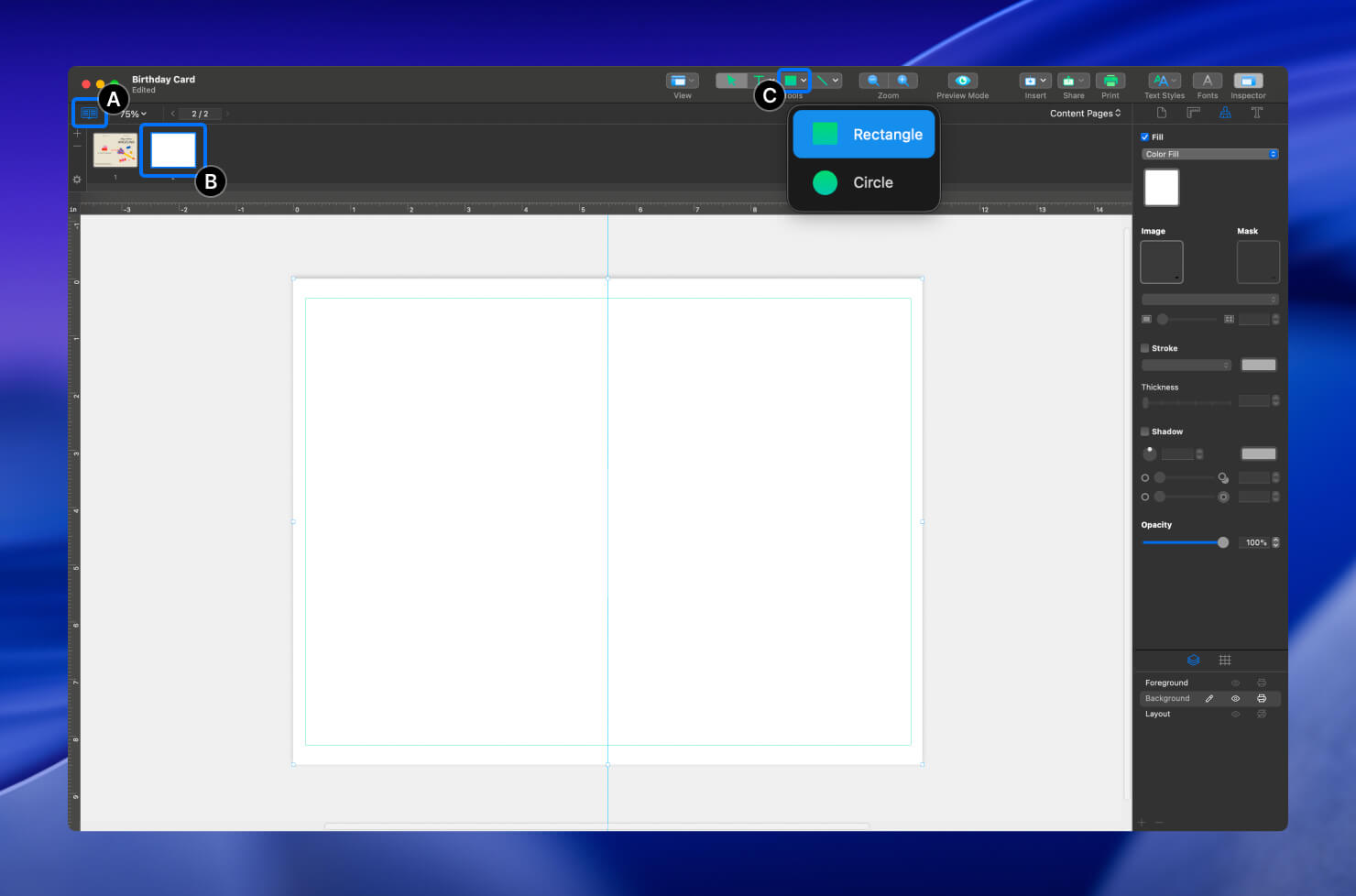
Task: Select the Line drawing tool
Action: coord(821,81)
